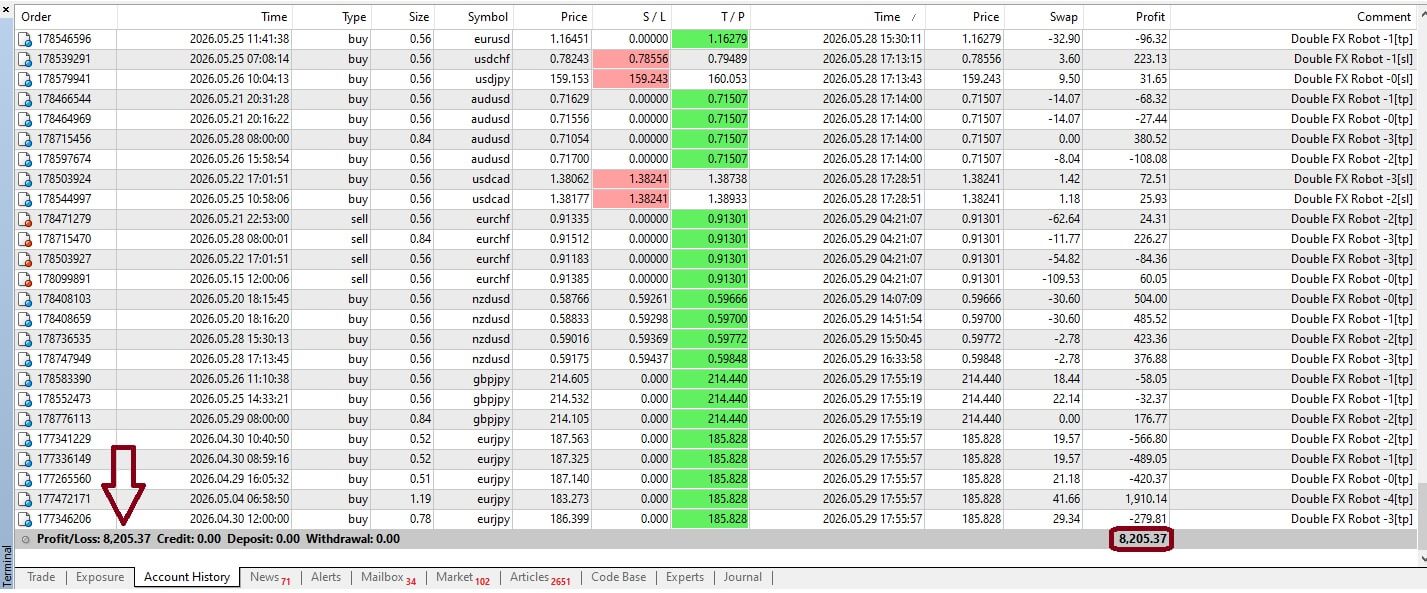Select the profit value -566.80
Viewport: 1427px width, 593px height.
coord(1145,439)
